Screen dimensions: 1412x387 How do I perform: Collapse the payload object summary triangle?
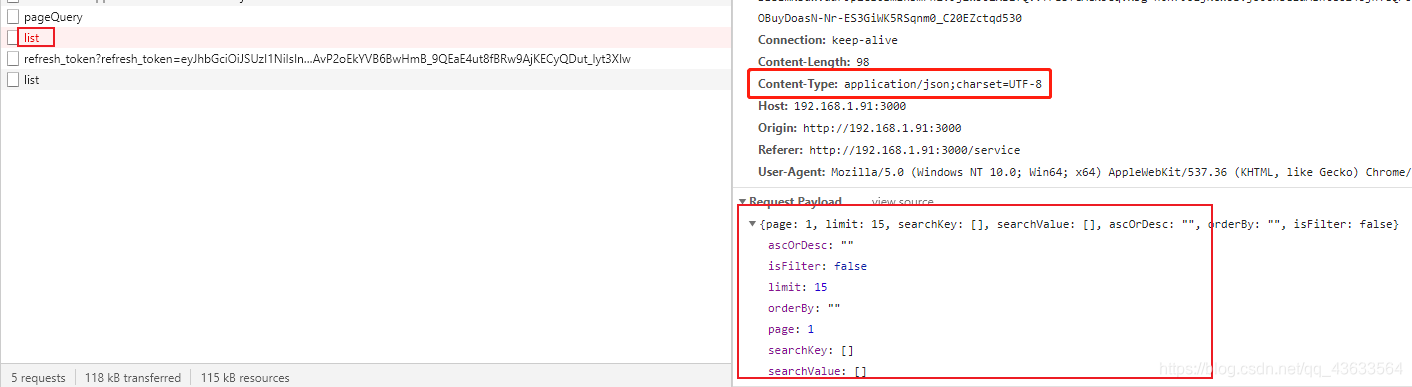pyautogui.click(x=753, y=224)
